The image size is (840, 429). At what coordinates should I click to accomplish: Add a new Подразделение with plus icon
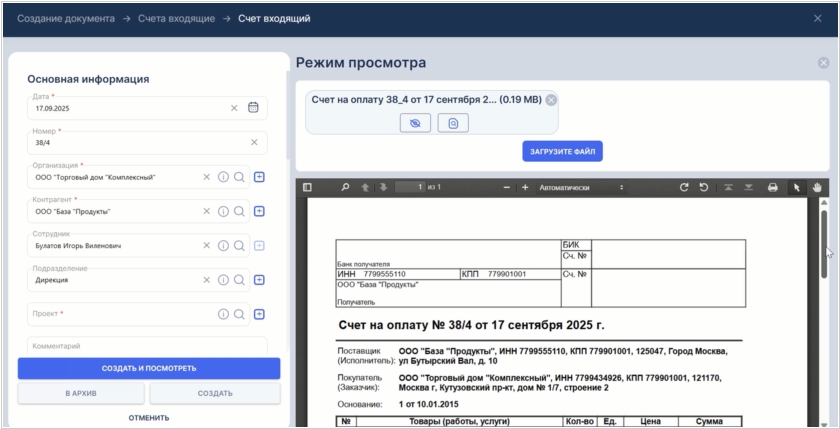point(259,280)
